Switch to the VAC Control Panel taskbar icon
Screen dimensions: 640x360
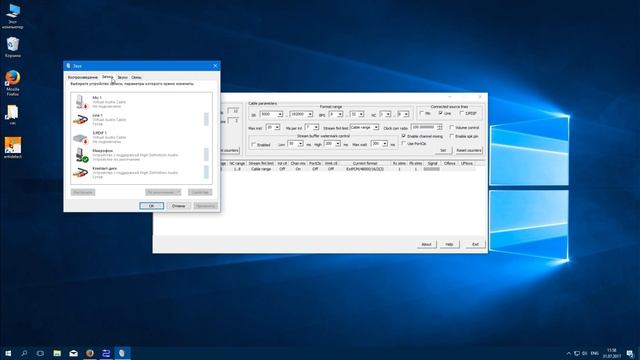[106, 353]
